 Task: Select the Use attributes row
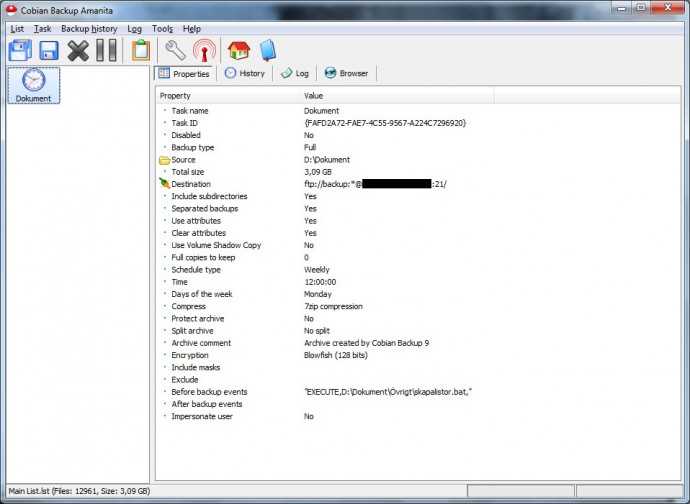[418, 221]
